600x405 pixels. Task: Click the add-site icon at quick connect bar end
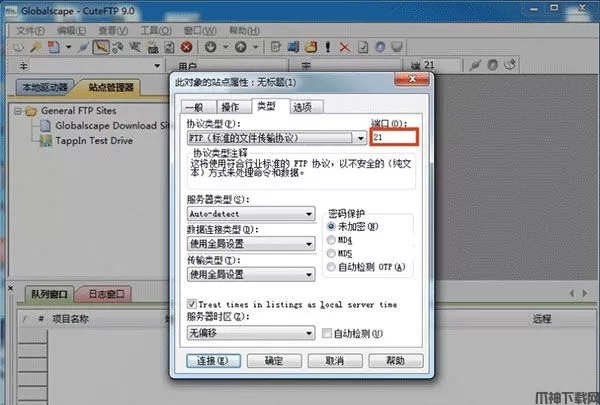(x=510, y=65)
